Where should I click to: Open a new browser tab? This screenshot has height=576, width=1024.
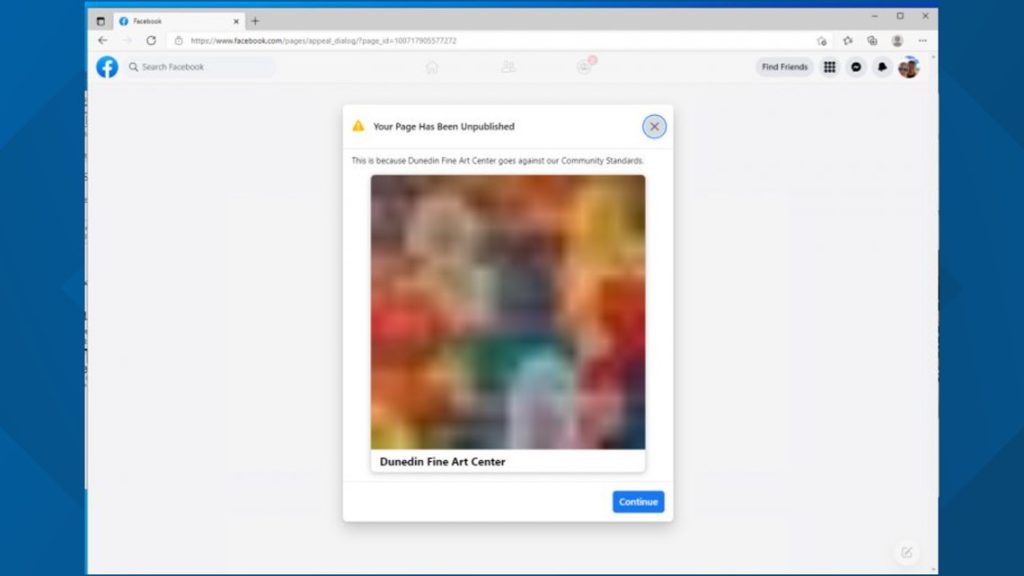255,21
